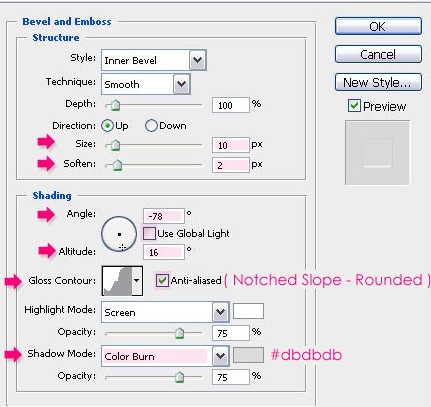
Task: Open the Style dropdown showing Inner Bevel
Action: [x=154, y=60]
